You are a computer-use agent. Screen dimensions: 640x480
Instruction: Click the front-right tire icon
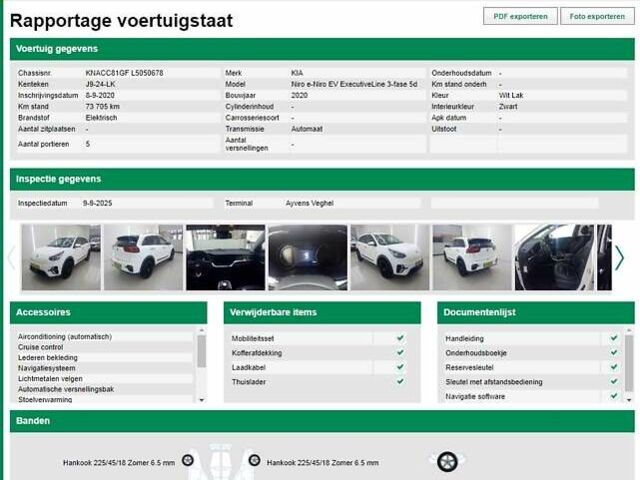point(254,461)
